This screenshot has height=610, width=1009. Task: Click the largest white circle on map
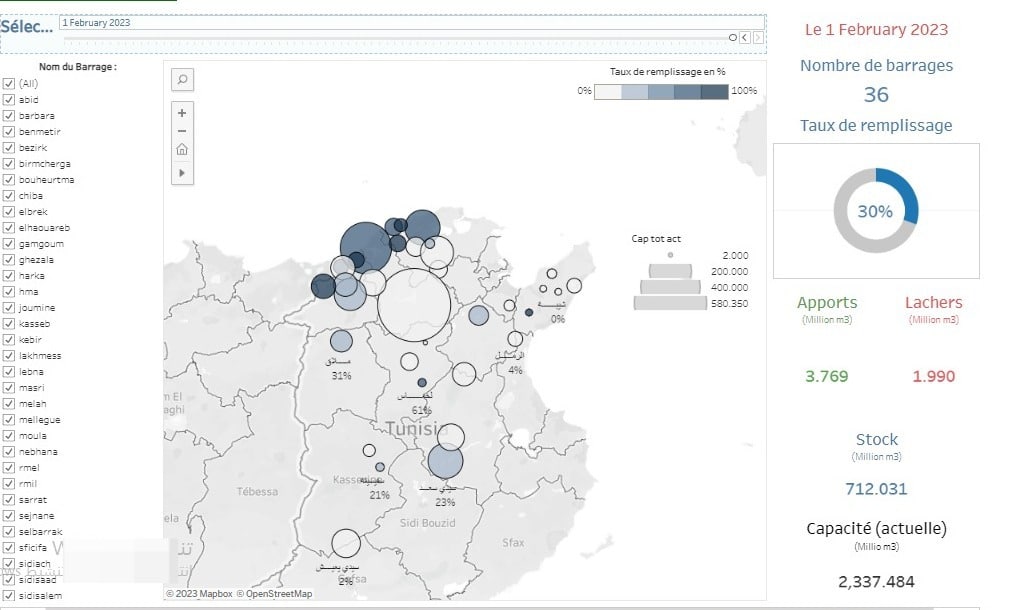tap(414, 306)
